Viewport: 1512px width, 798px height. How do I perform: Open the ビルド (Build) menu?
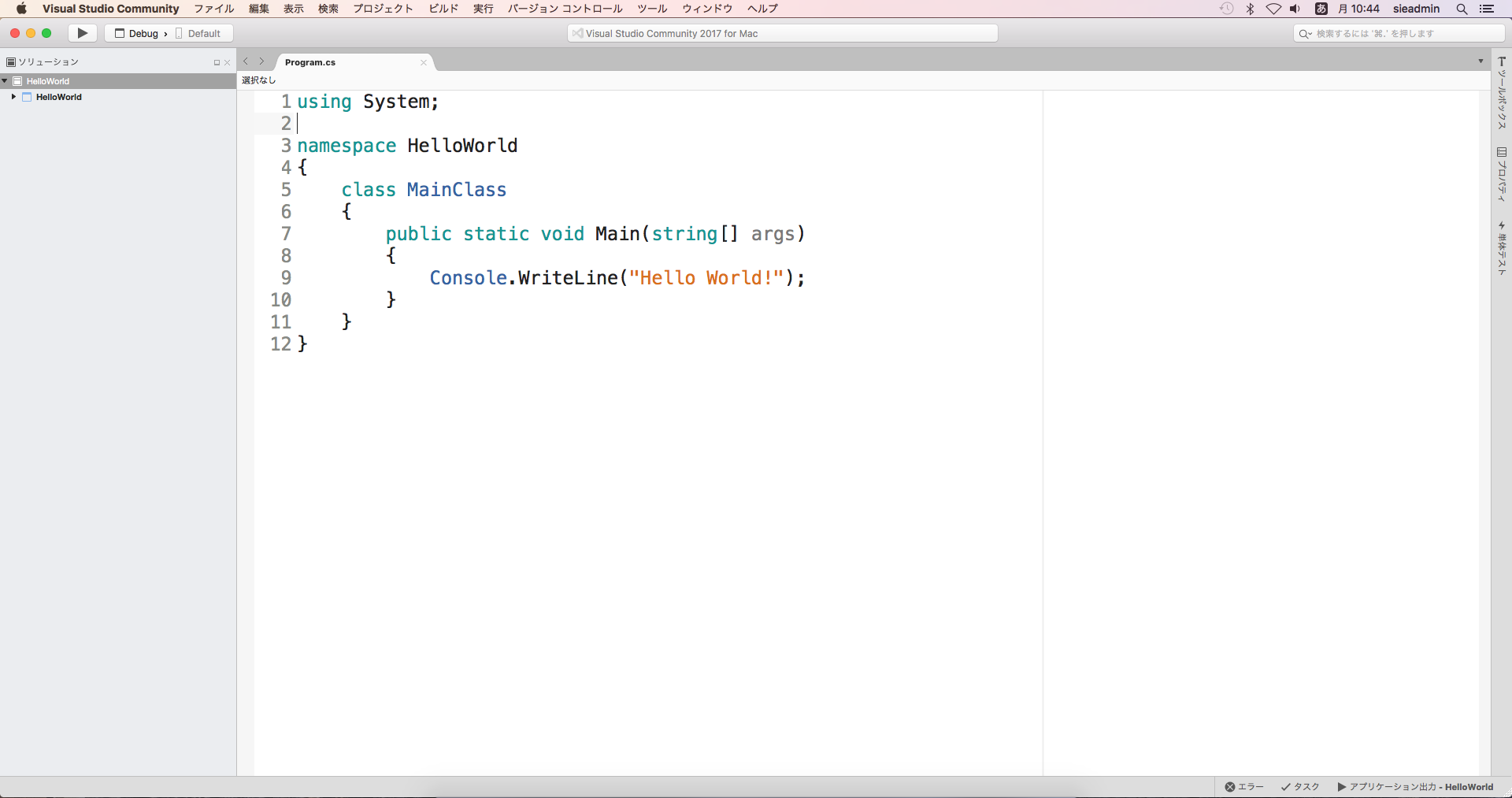(x=443, y=9)
